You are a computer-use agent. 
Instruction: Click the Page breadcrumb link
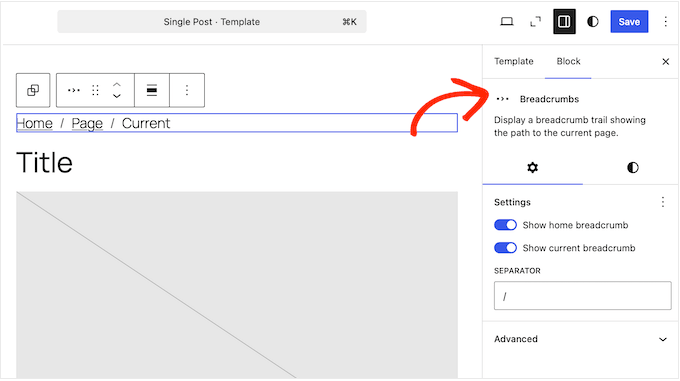coord(87,123)
